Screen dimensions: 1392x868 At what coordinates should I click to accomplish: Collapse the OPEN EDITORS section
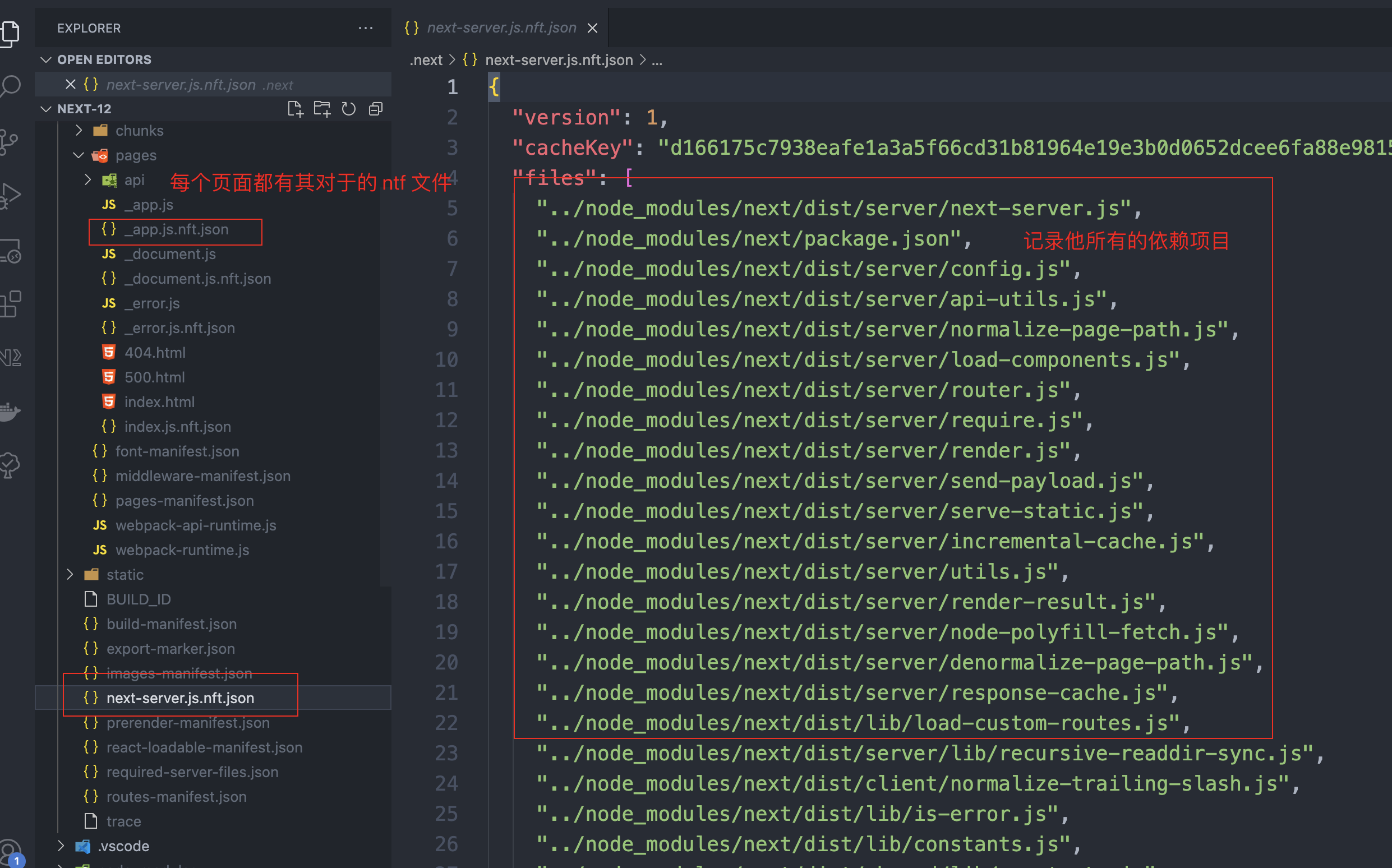pos(46,59)
